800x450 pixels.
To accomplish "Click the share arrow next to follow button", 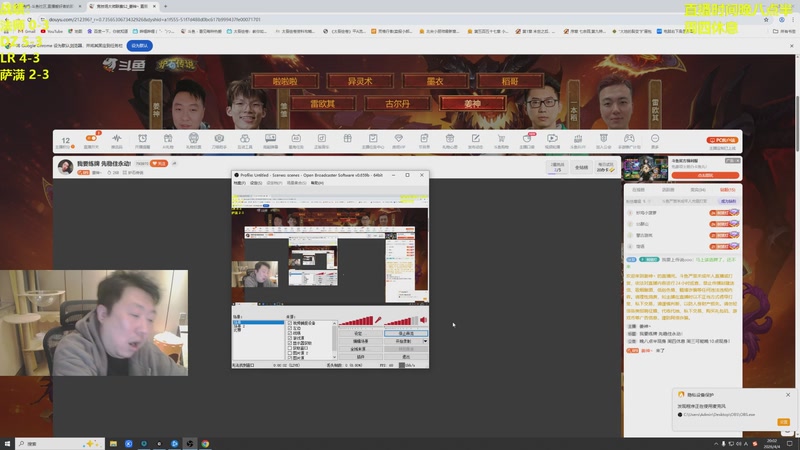I will pyautogui.click(x=174, y=163).
